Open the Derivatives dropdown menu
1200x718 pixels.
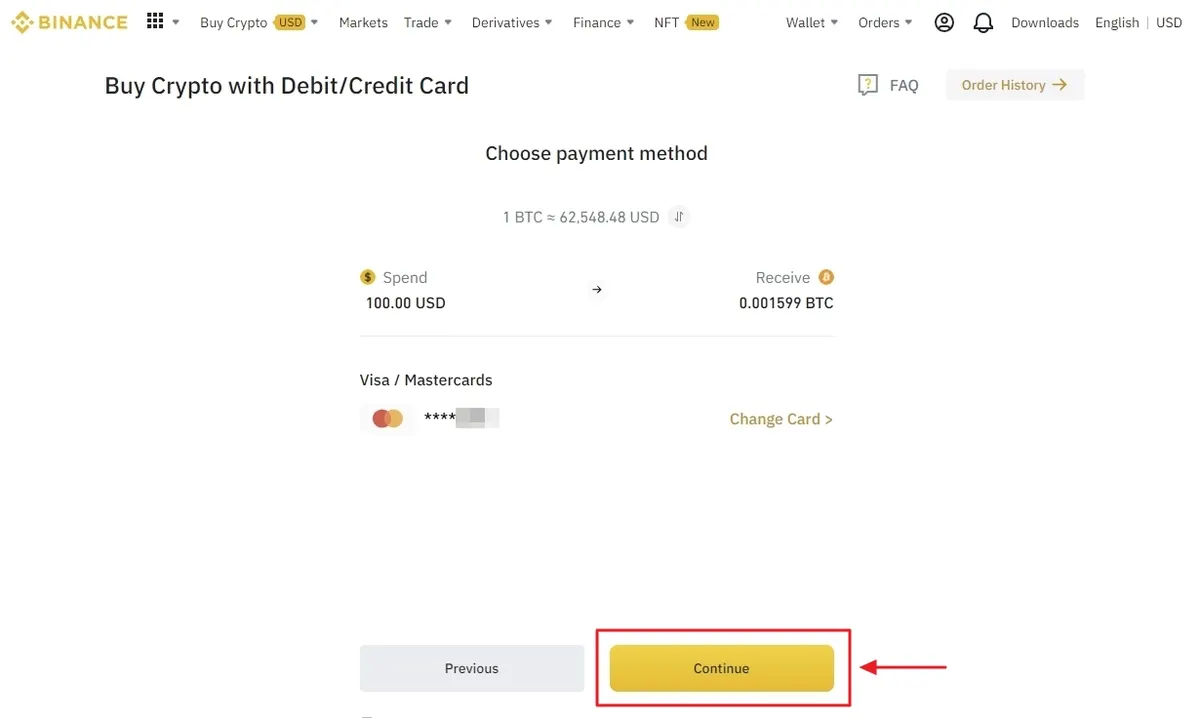pyautogui.click(x=512, y=22)
